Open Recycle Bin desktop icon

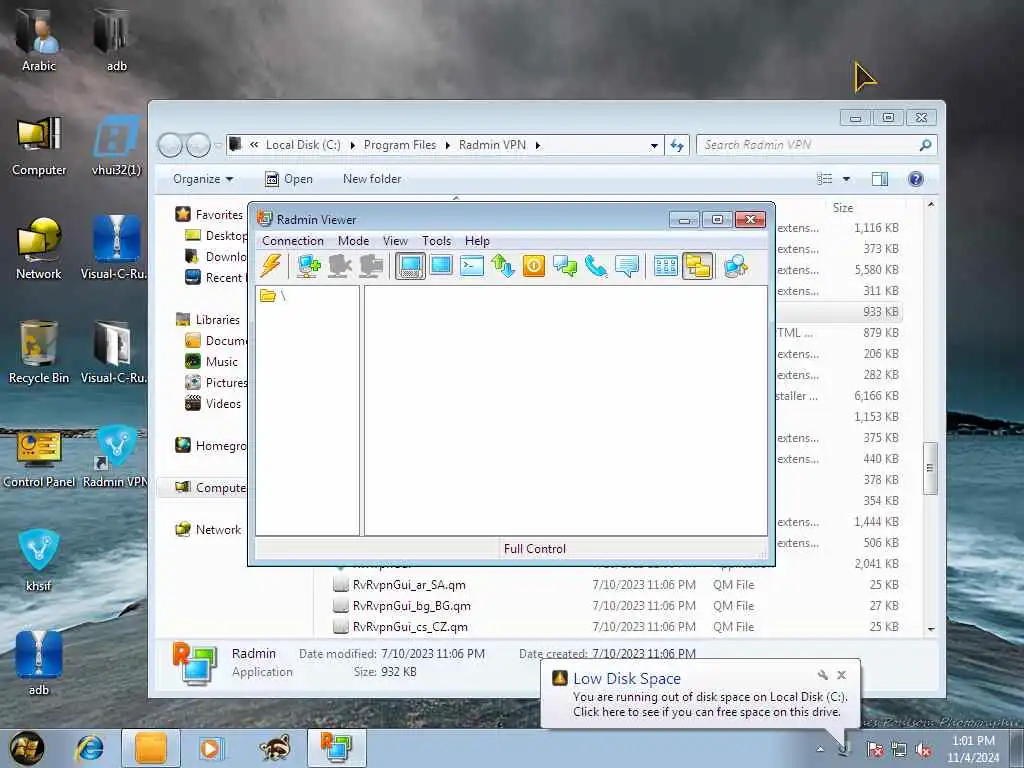(x=38, y=353)
